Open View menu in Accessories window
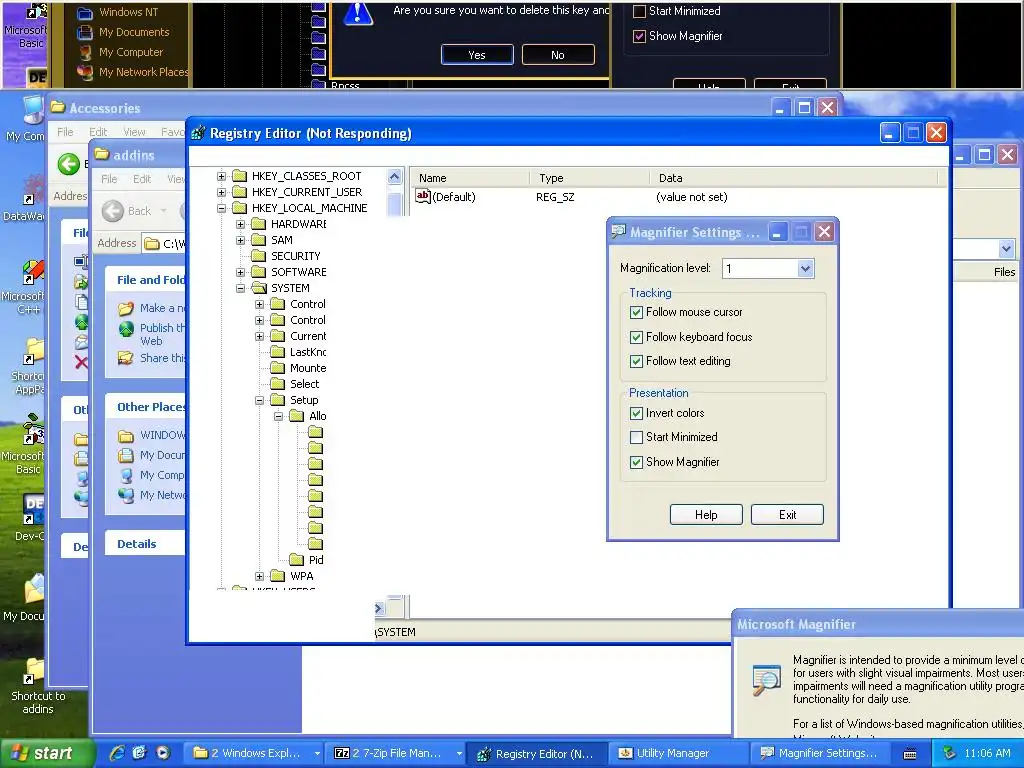 pyautogui.click(x=134, y=132)
